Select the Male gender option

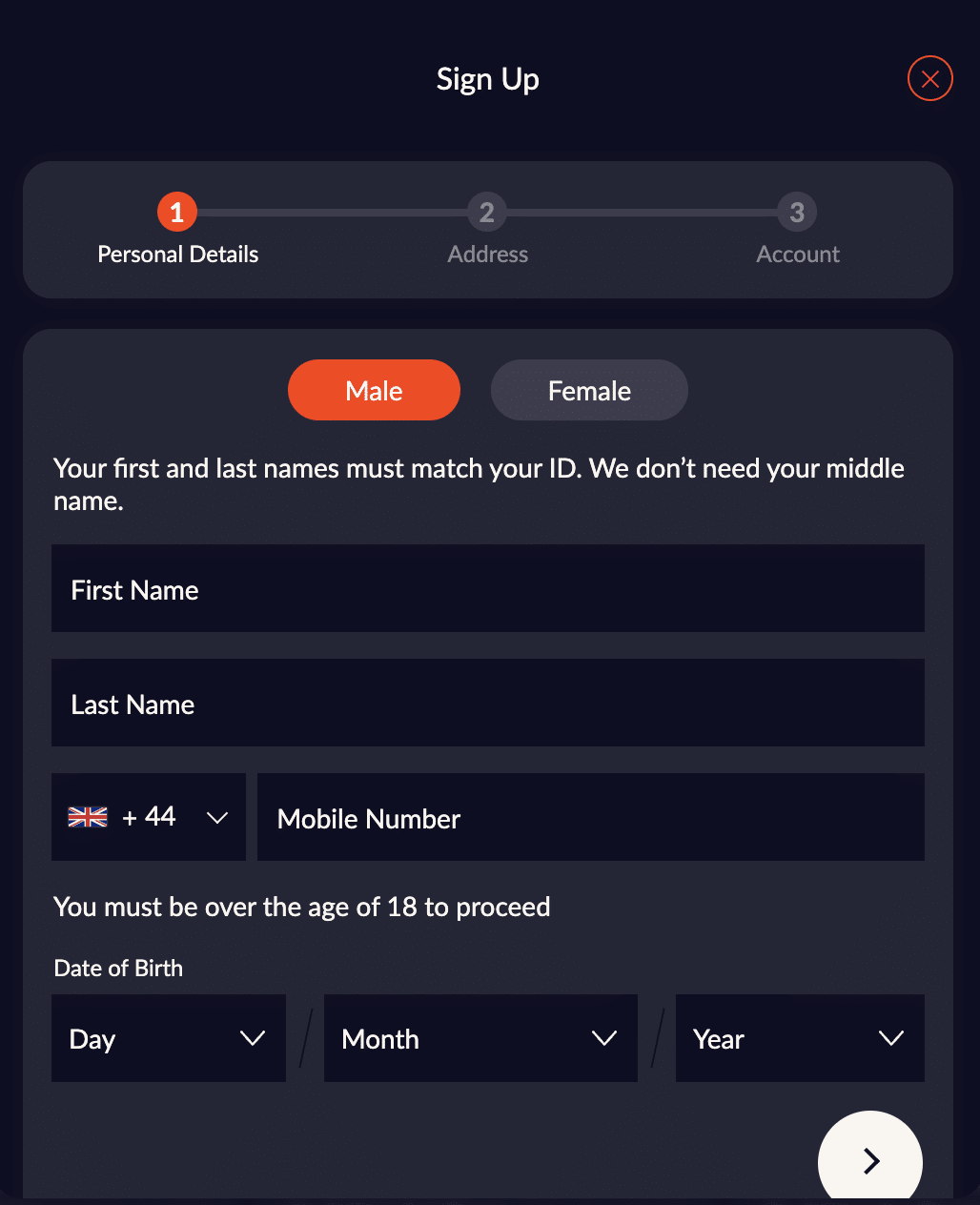point(374,390)
